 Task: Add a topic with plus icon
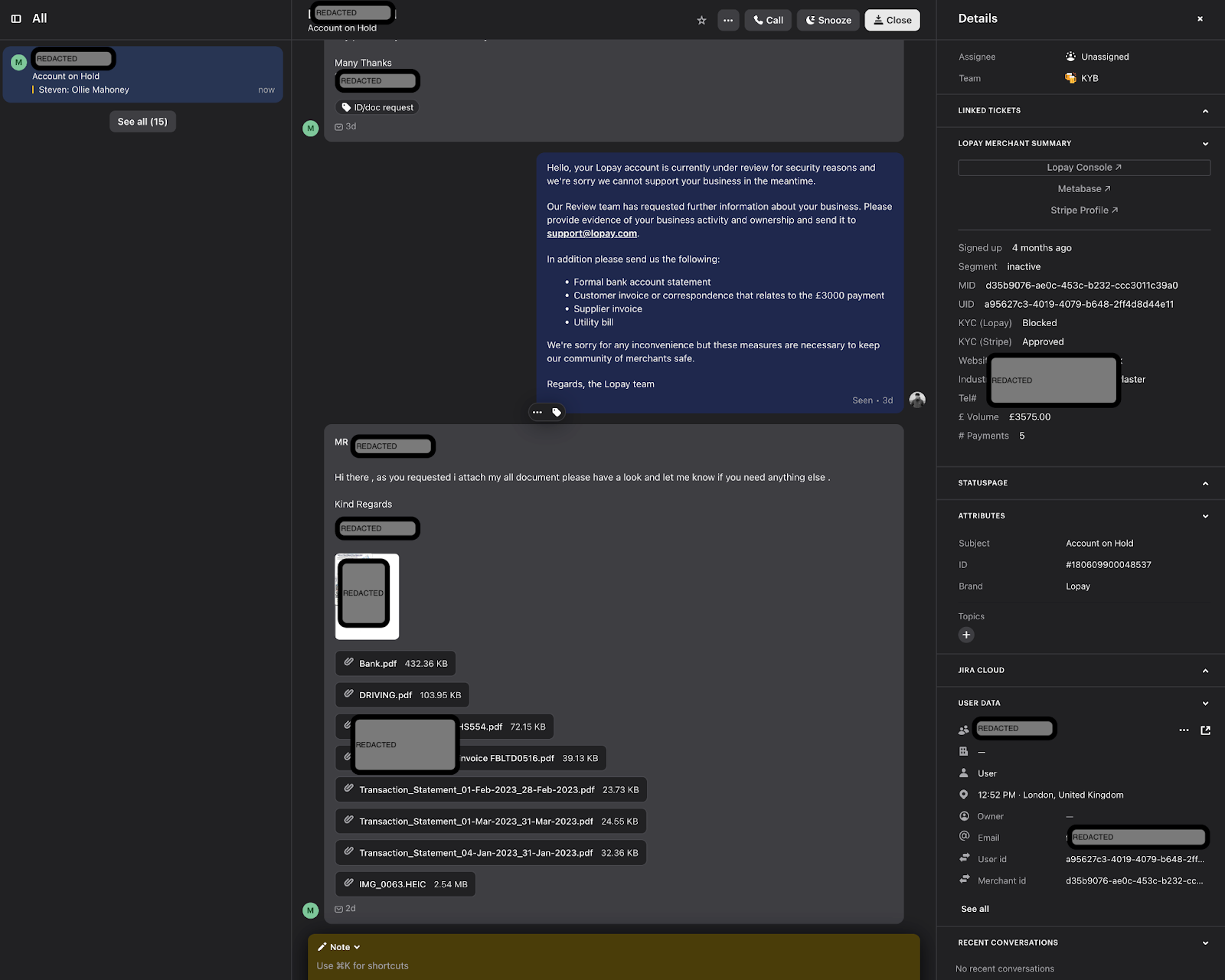point(966,635)
